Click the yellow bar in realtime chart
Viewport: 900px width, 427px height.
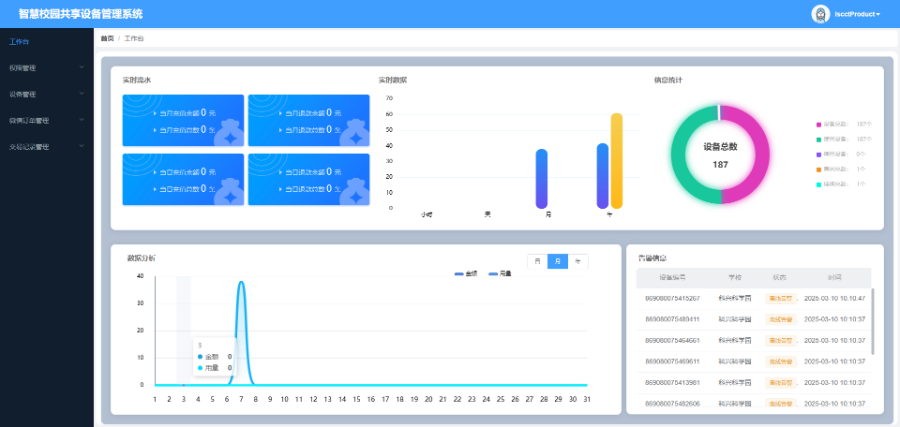617,161
